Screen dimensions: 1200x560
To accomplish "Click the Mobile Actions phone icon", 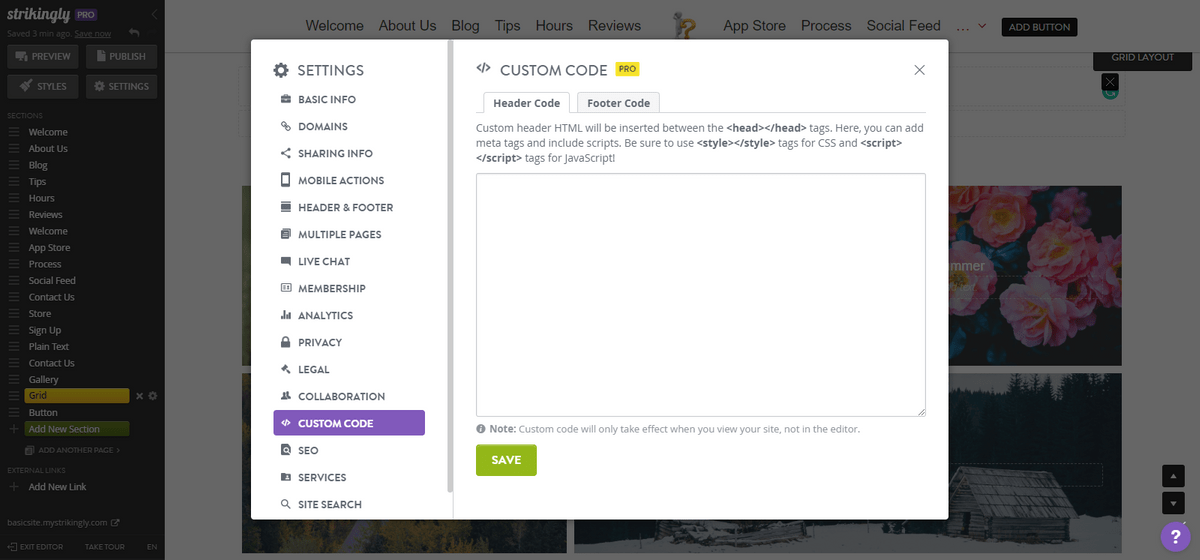I will pos(286,181).
